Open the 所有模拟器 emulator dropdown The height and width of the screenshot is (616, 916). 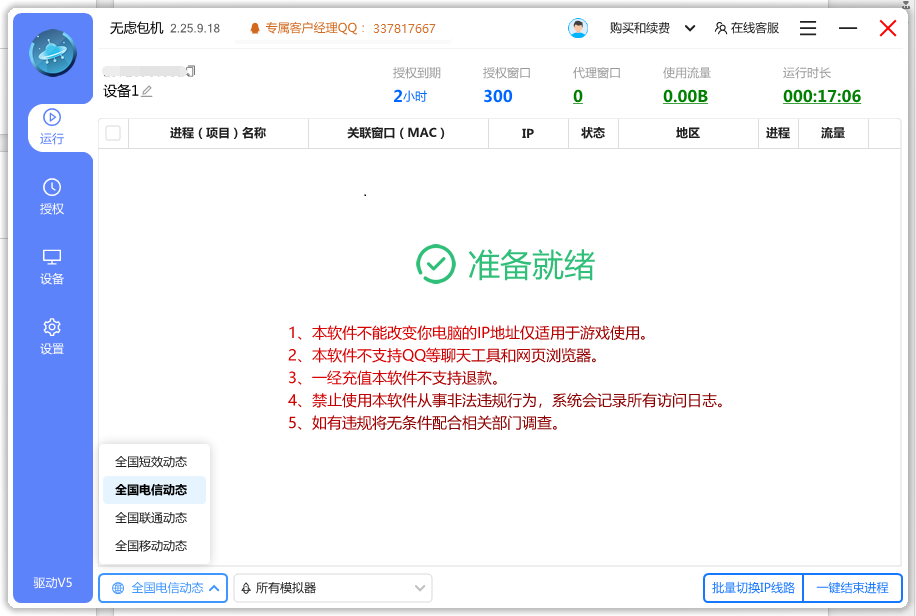click(x=332, y=588)
